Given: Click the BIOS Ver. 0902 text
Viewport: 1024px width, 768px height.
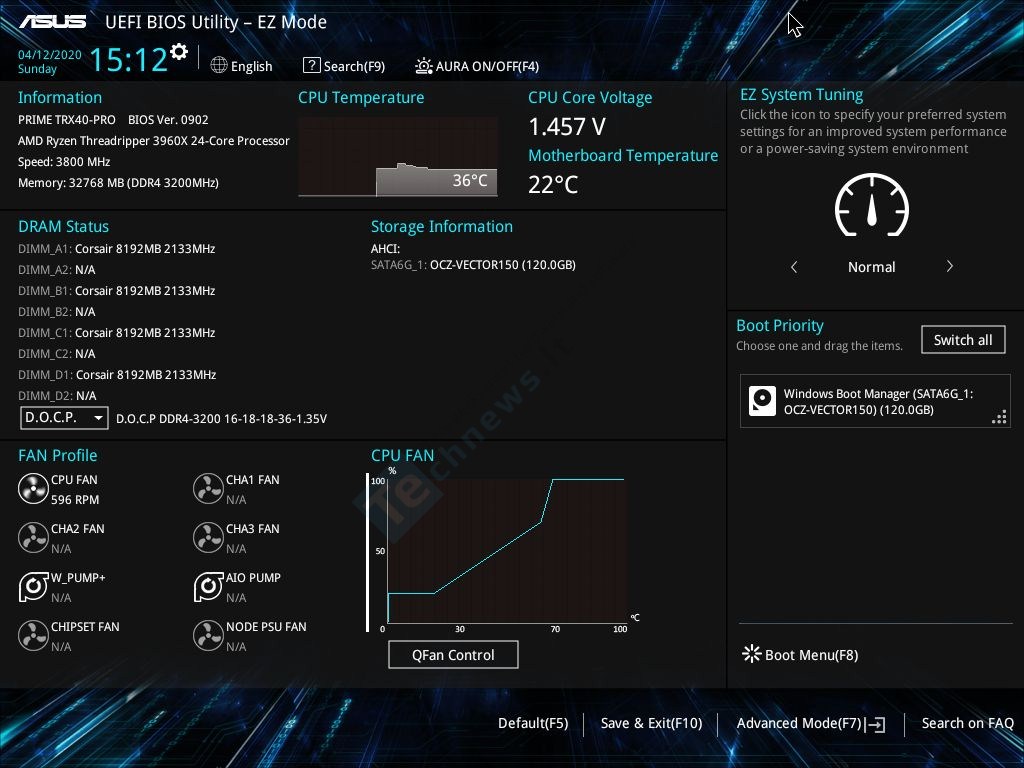Looking at the screenshot, I should click(x=168, y=120).
